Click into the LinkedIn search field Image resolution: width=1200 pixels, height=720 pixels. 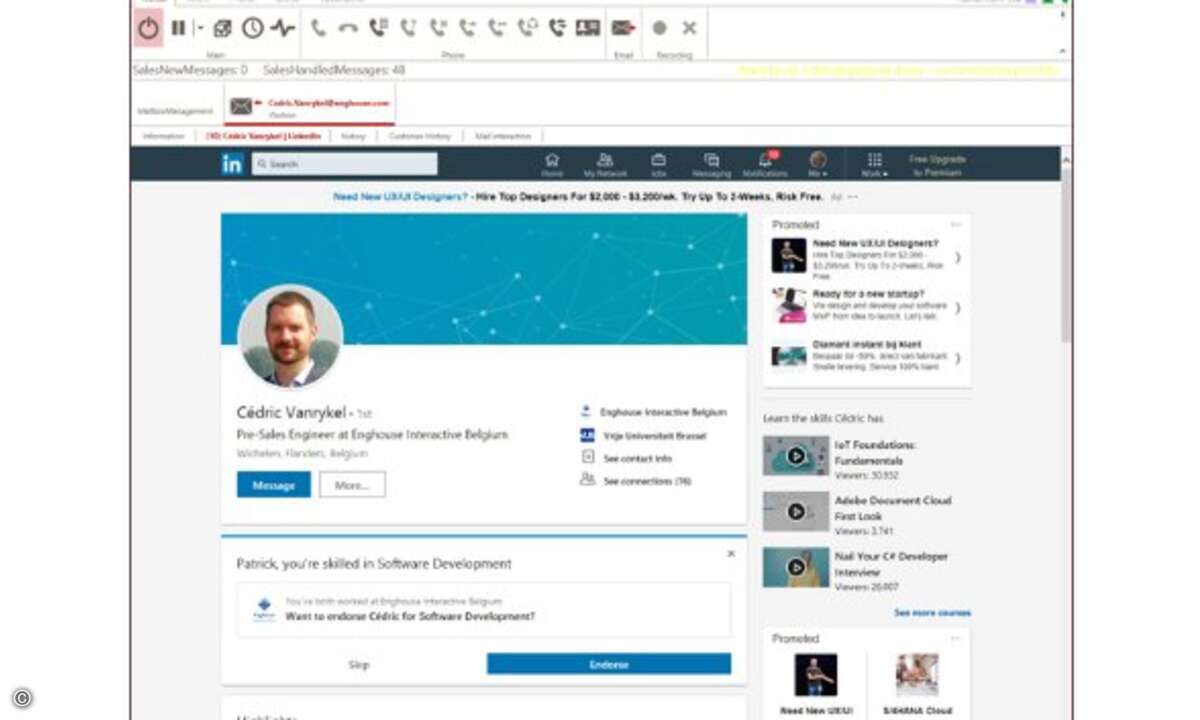[x=344, y=164]
